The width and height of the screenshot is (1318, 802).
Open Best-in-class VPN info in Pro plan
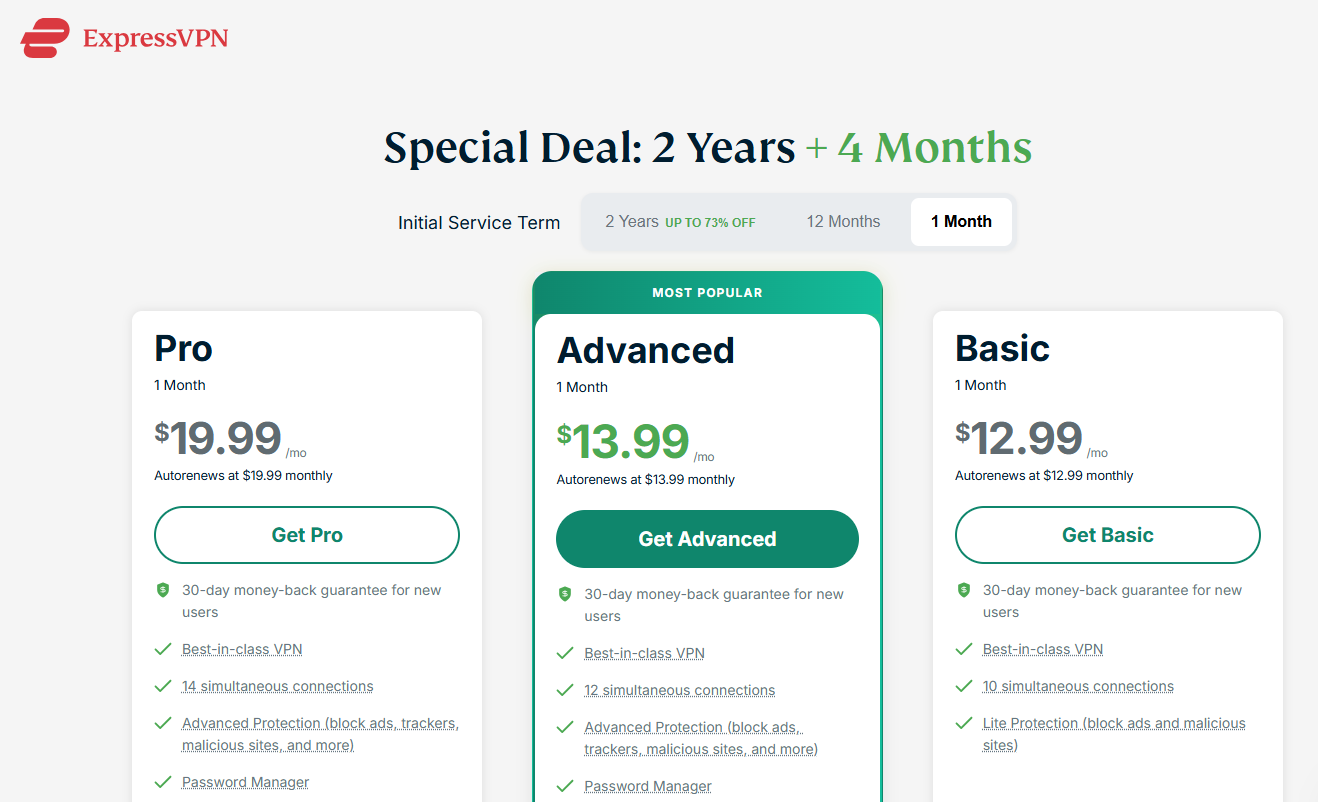(x=242, y=649)
